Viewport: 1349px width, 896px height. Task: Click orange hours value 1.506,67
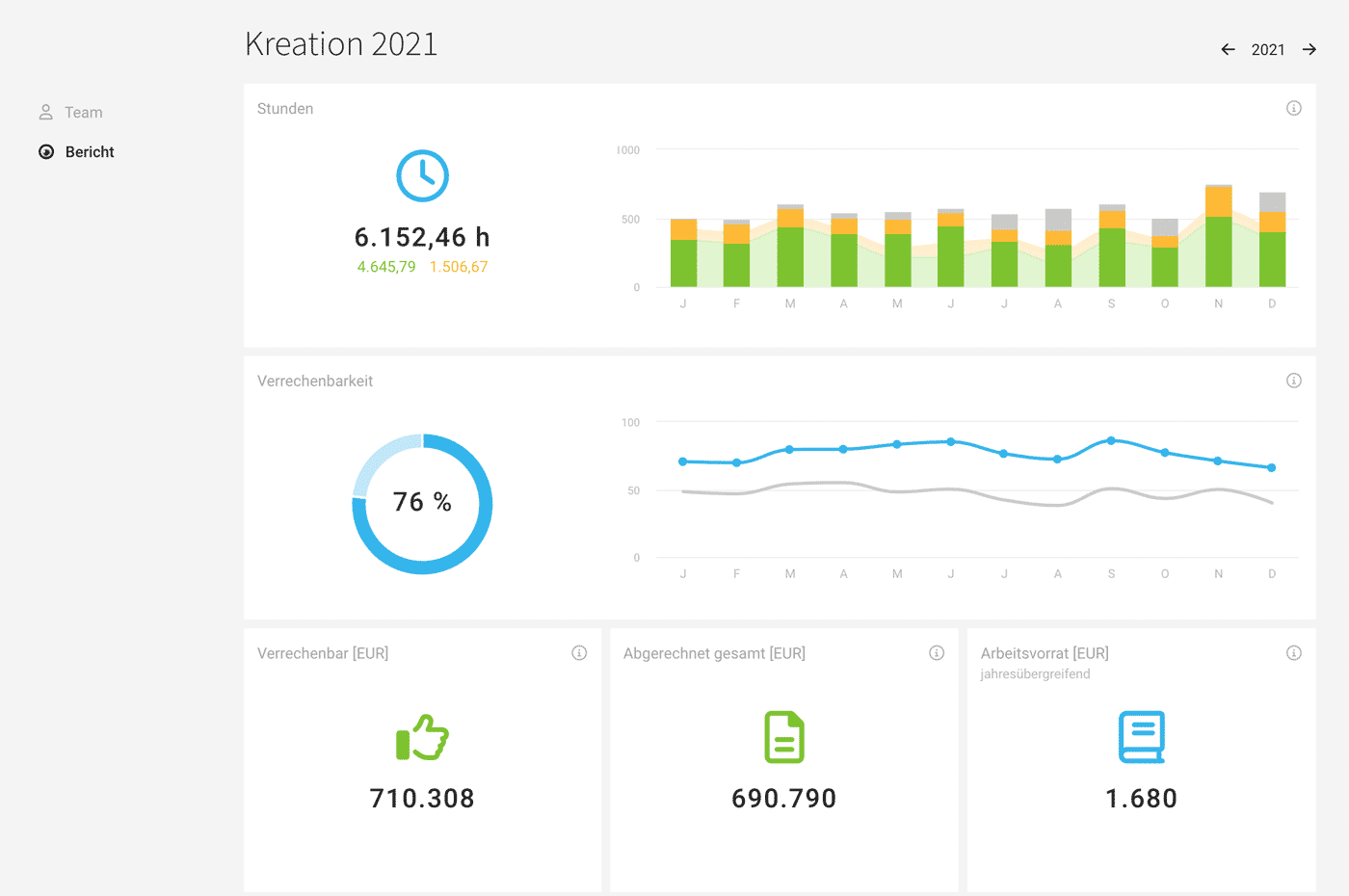(x=459, y=267)
